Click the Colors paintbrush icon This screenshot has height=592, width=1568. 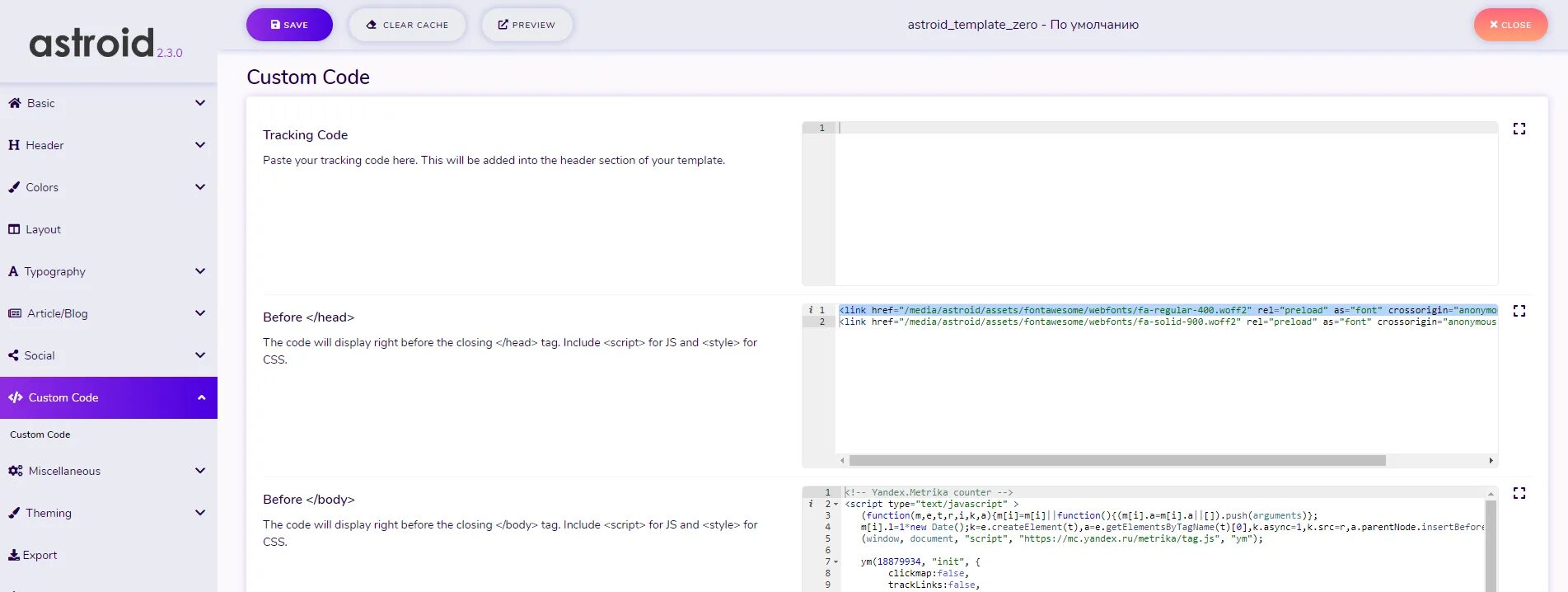pos(14,187)
